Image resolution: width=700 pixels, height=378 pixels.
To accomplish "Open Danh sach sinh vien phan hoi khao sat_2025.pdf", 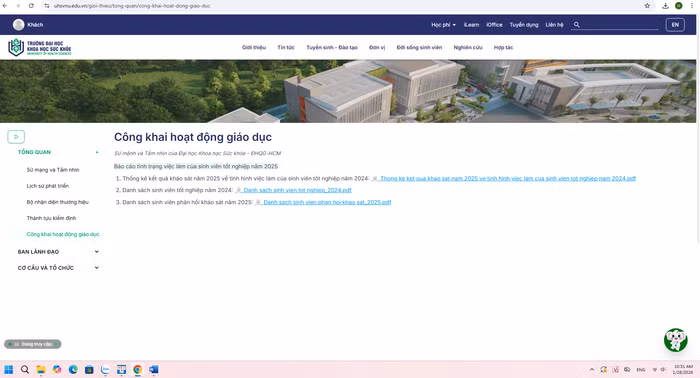I will pos(327,202).
